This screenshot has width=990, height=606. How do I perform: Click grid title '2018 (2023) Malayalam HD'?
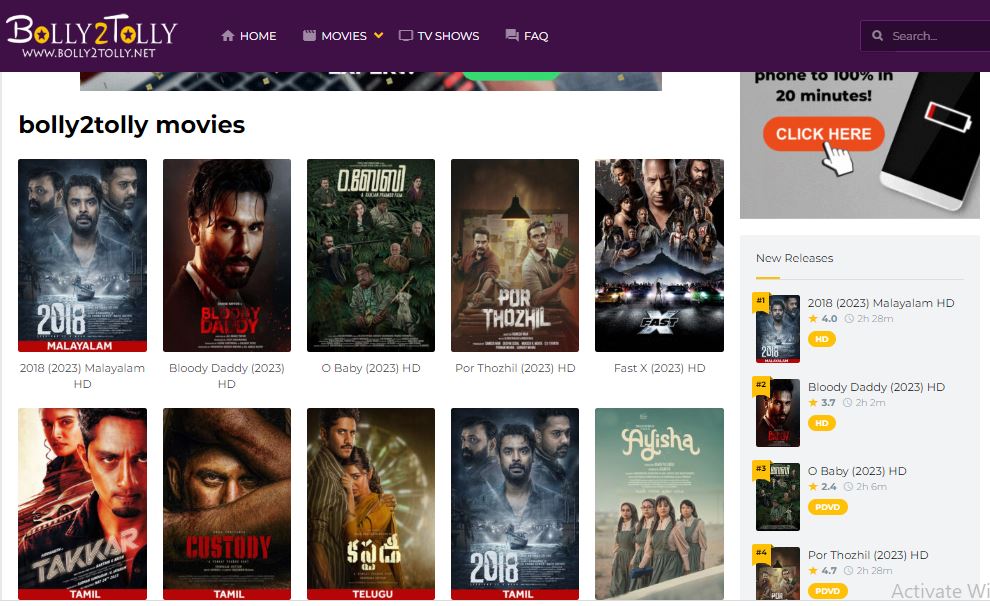82,376
